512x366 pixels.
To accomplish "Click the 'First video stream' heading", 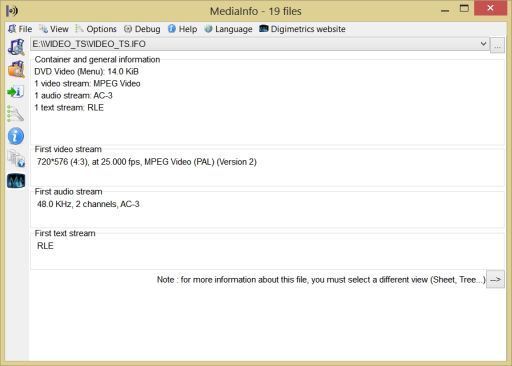I will coord(68,149).
